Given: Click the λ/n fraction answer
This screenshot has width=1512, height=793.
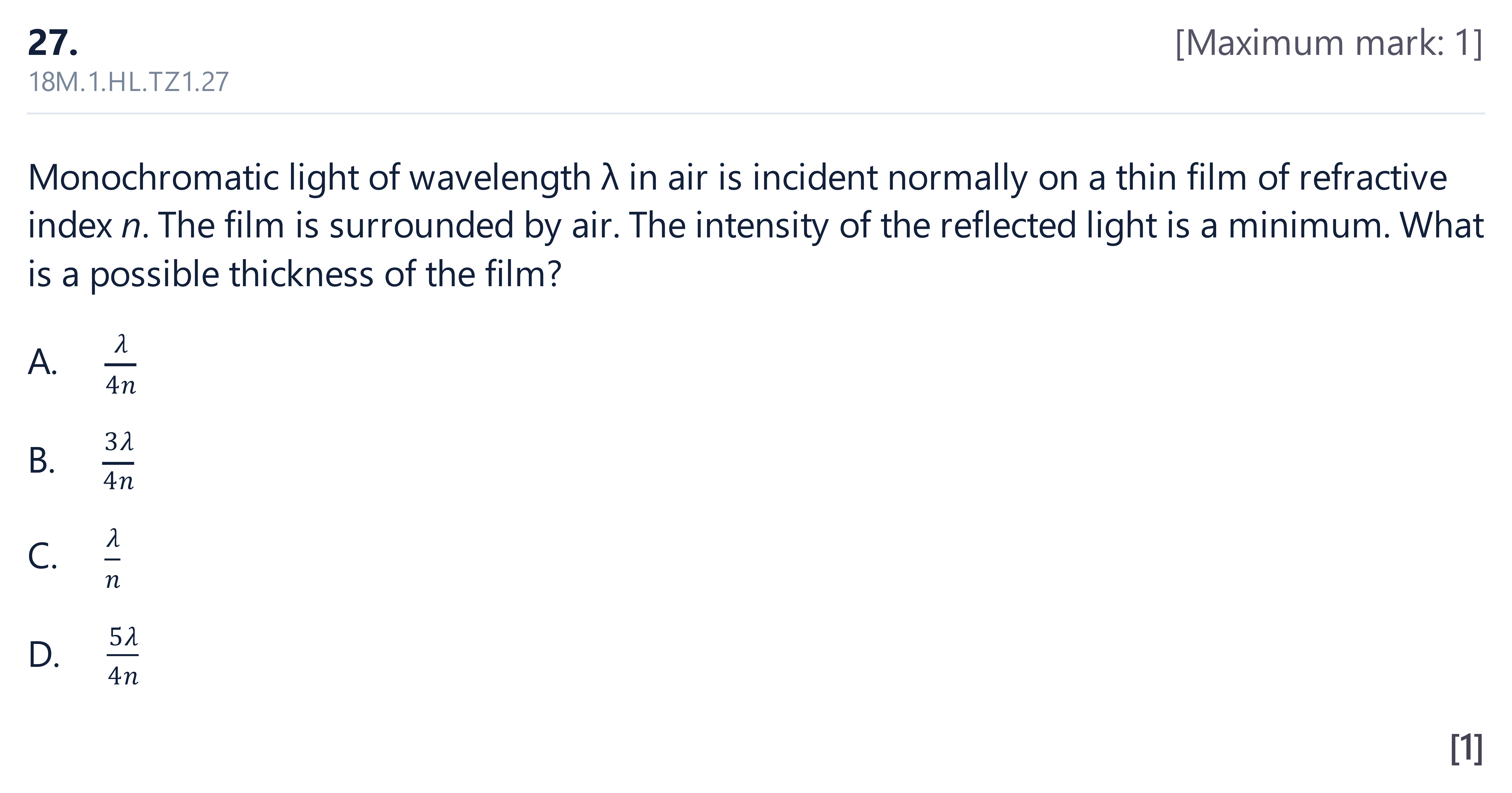Looking at the screenshot, I should pos(113,558).
